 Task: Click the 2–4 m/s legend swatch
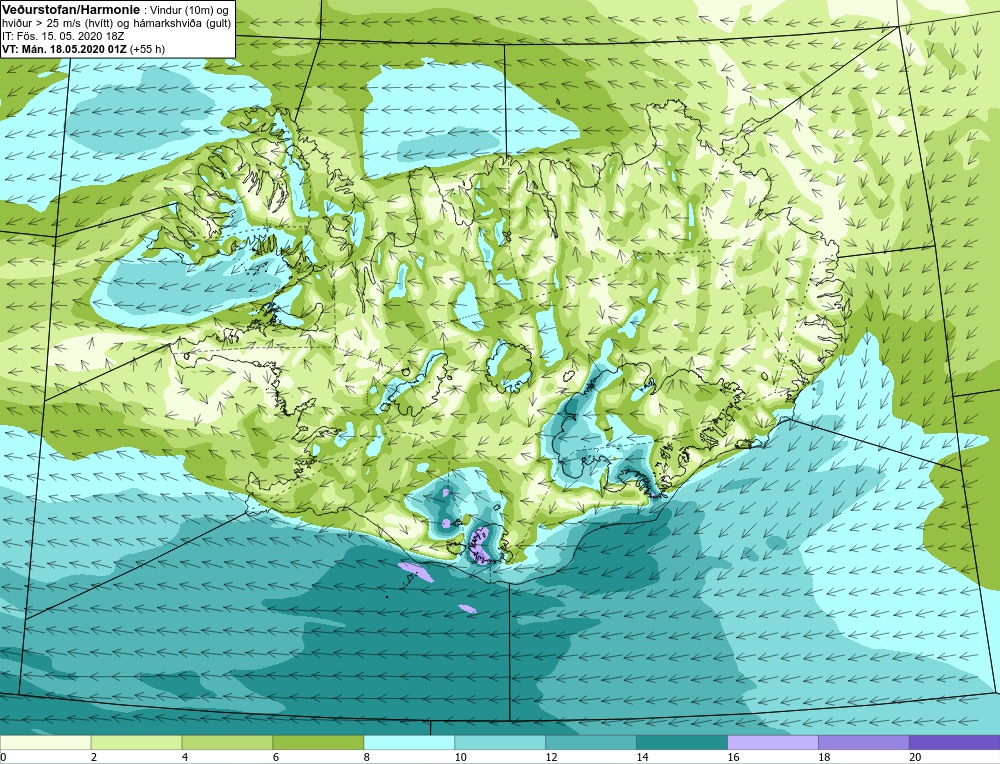(136, 742)
